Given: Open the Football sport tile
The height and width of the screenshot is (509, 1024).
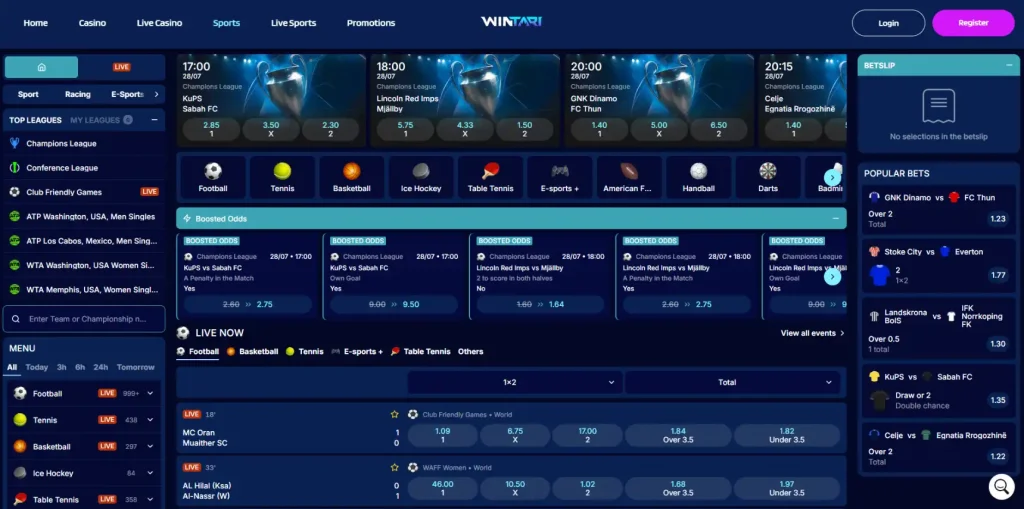Looking at the screenshot, I should [213, 177].
